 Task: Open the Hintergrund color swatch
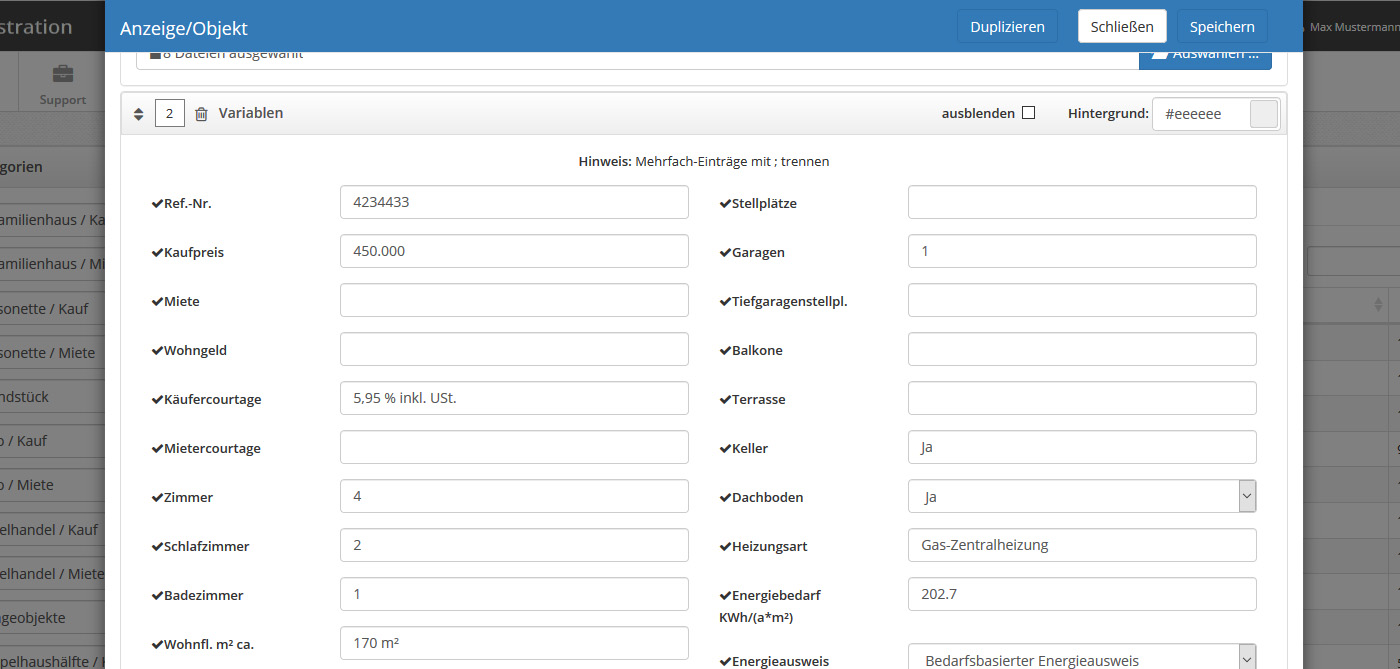pos(1264,114)
